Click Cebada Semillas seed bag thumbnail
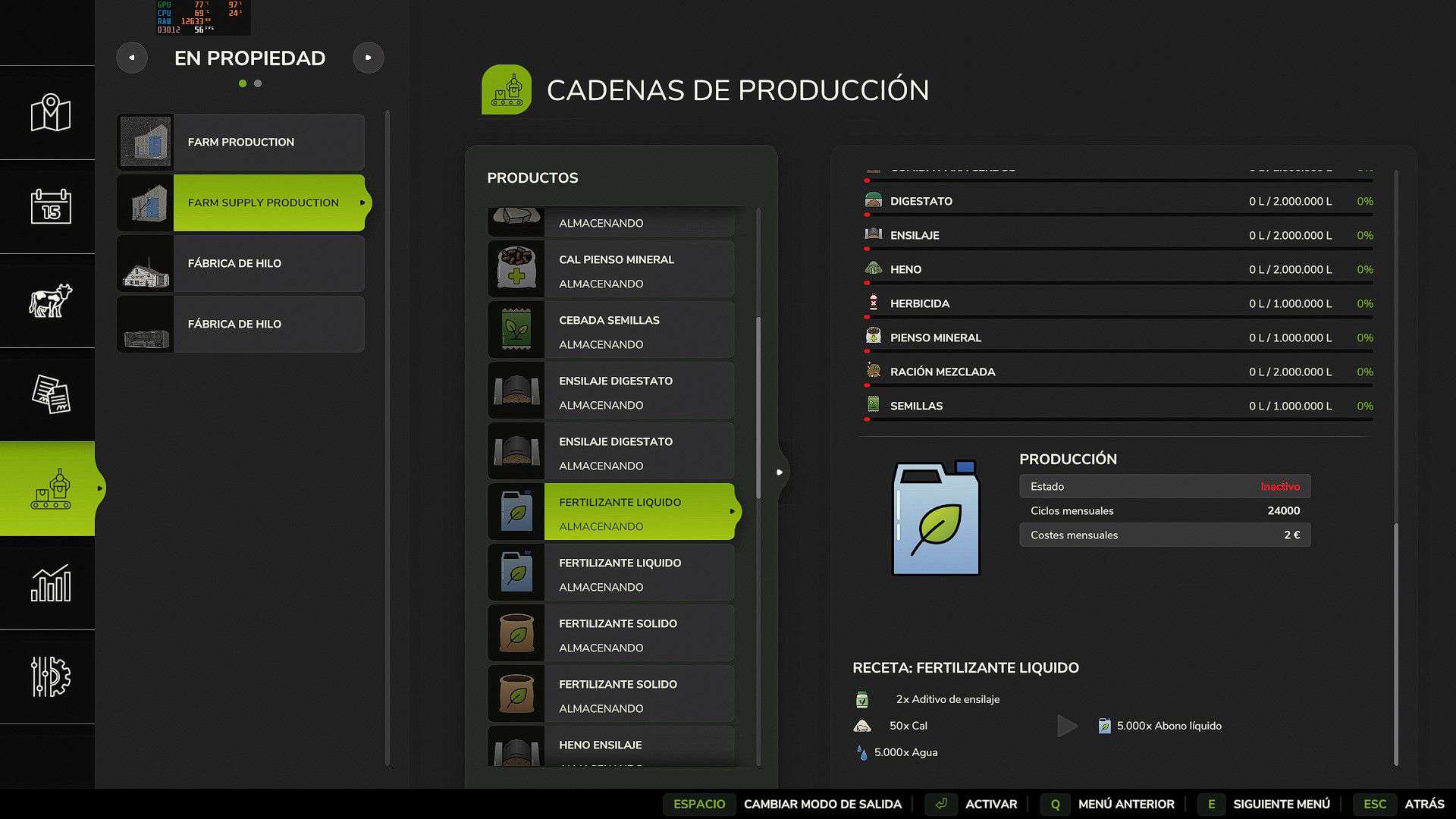1456x819 pixels. coord(516,330)
